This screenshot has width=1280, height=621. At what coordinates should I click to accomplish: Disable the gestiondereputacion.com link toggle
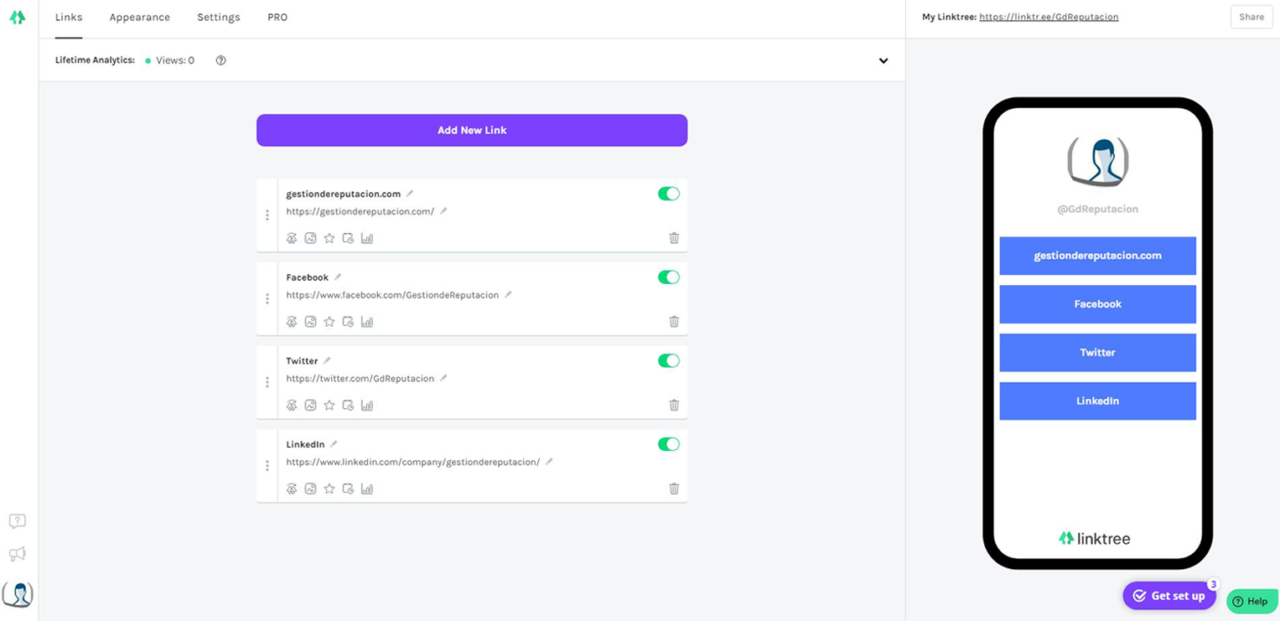[668, 193]
